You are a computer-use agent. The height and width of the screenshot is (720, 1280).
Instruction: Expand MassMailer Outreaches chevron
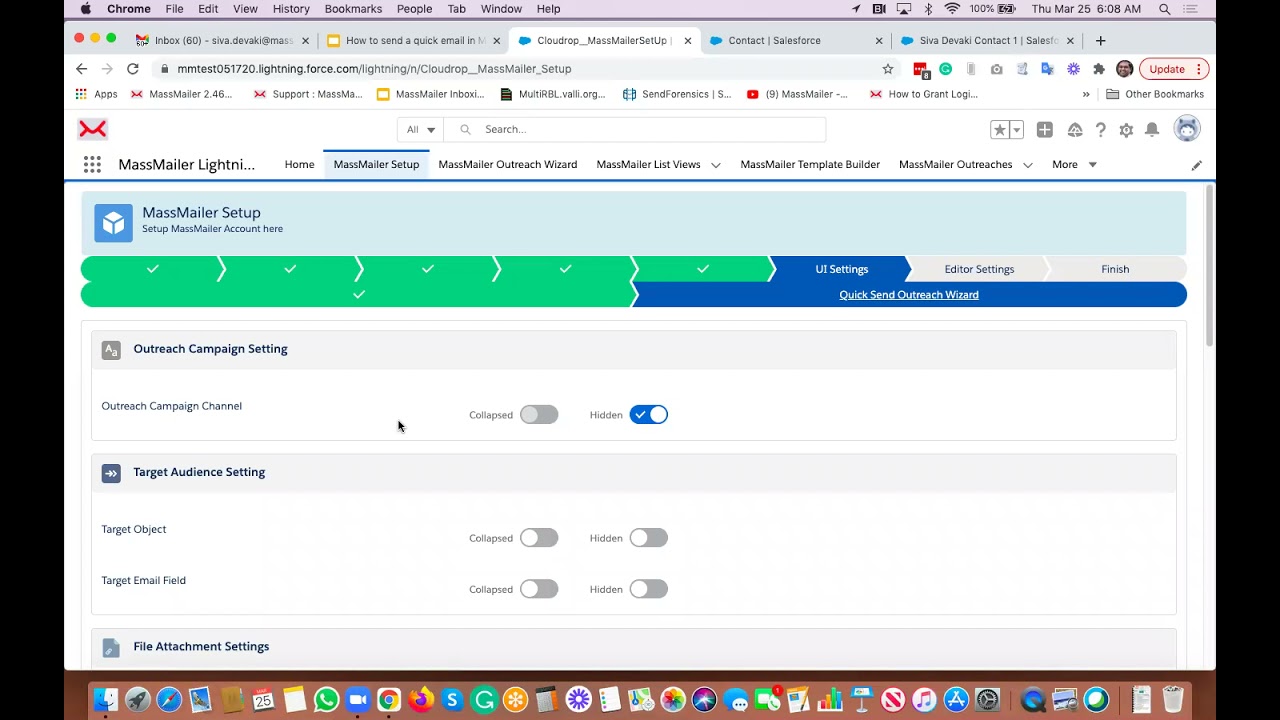1028,165
